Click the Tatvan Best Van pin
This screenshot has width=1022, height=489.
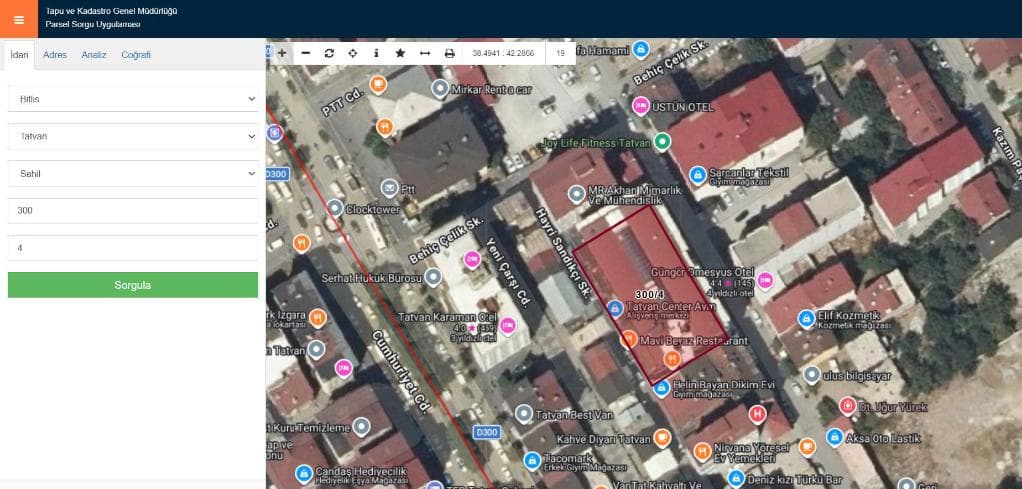524,413
